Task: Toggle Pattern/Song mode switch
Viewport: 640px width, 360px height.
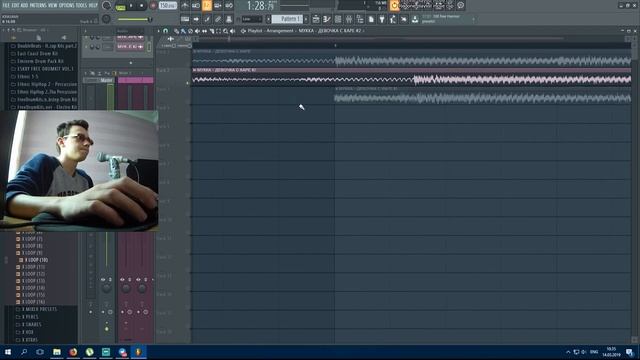Action: 120,6
